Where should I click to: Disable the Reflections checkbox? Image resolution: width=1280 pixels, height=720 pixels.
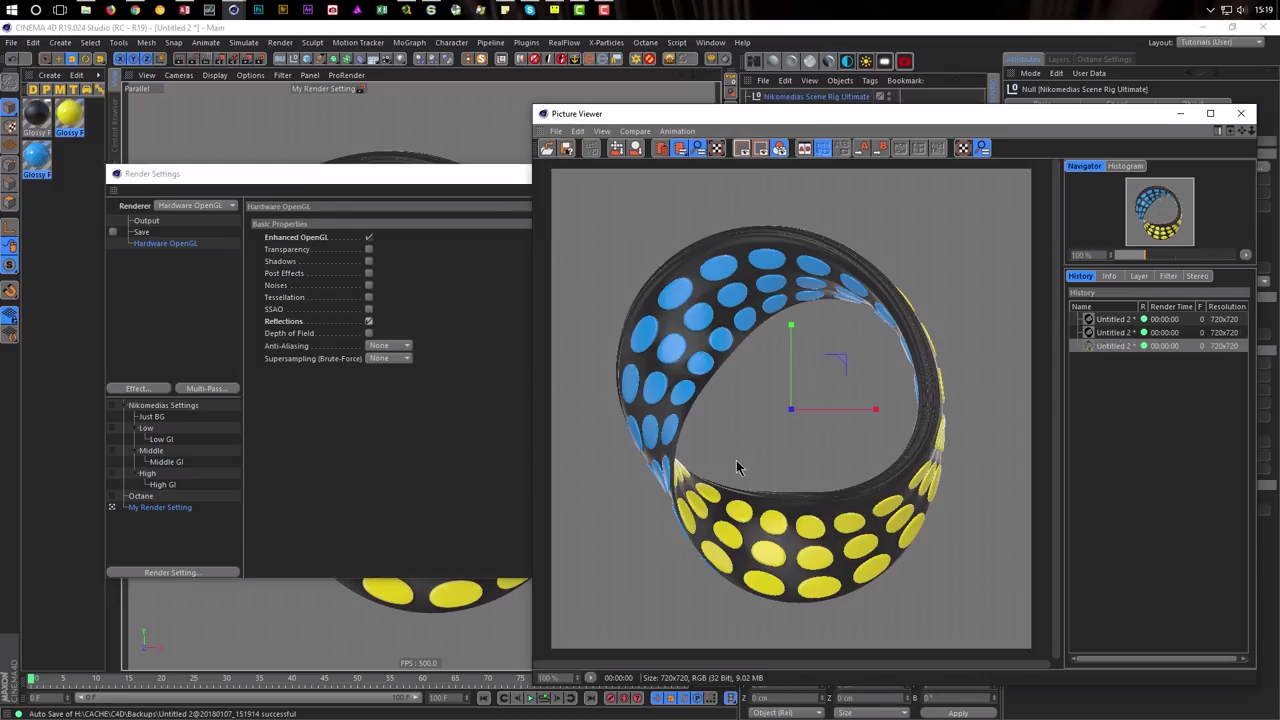tap(369, 321)
